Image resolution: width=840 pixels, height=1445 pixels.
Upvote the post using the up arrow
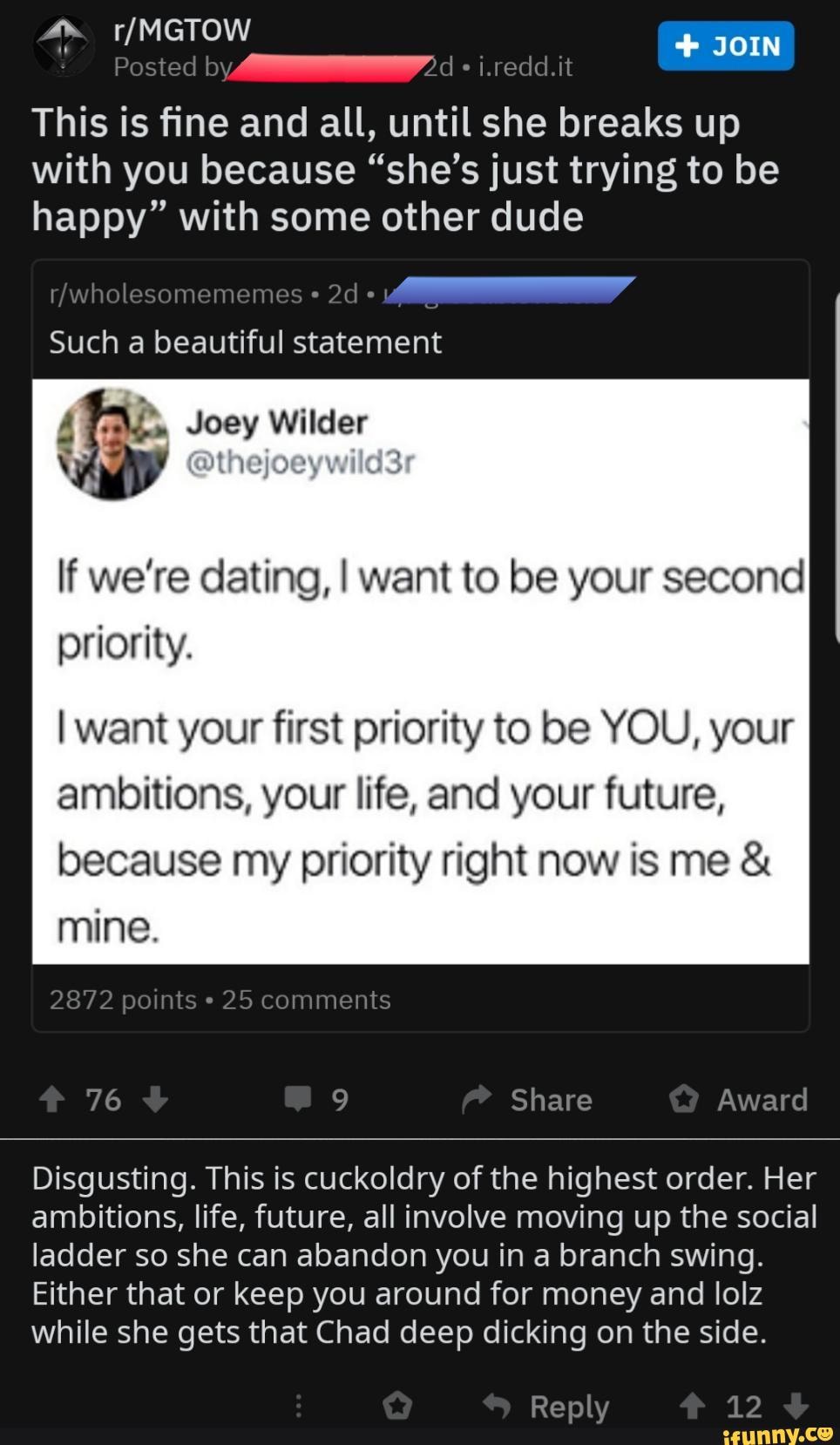pyautogui.click(x=51, y=1100)
